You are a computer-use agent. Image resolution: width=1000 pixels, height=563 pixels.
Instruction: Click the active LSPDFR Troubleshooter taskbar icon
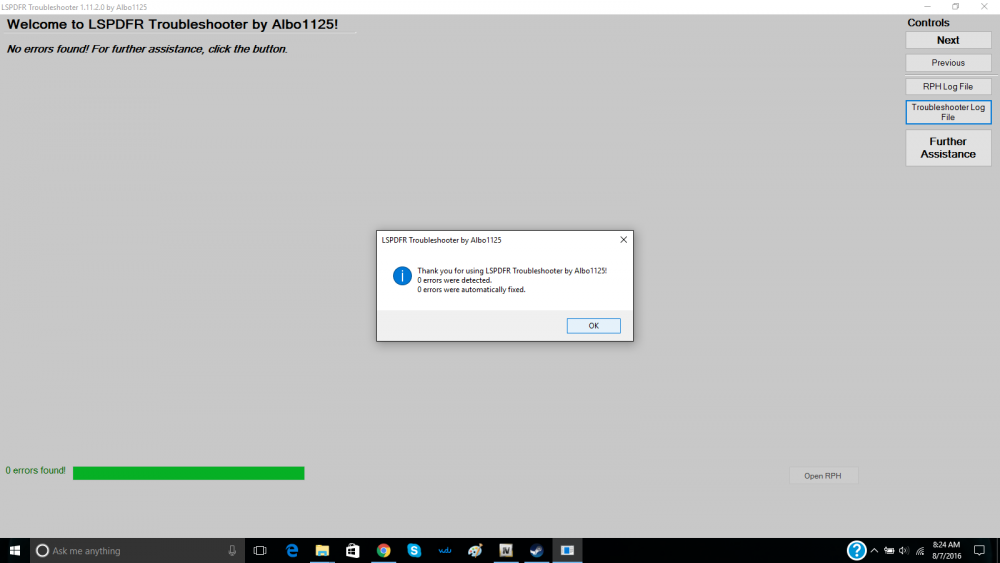(x=567, y=550)
